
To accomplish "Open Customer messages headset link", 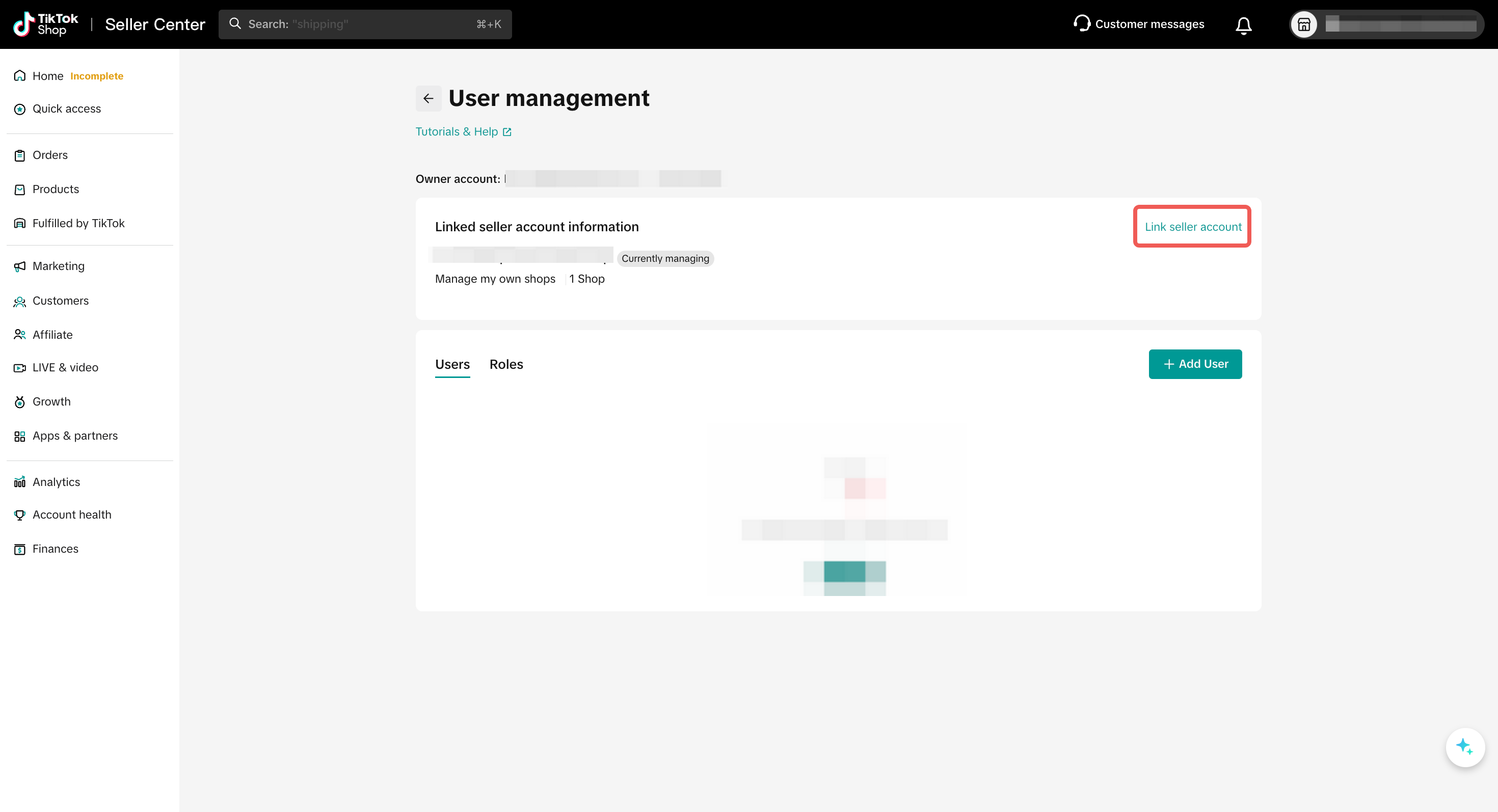I will pyautogui.click(x=1139, y=24).
